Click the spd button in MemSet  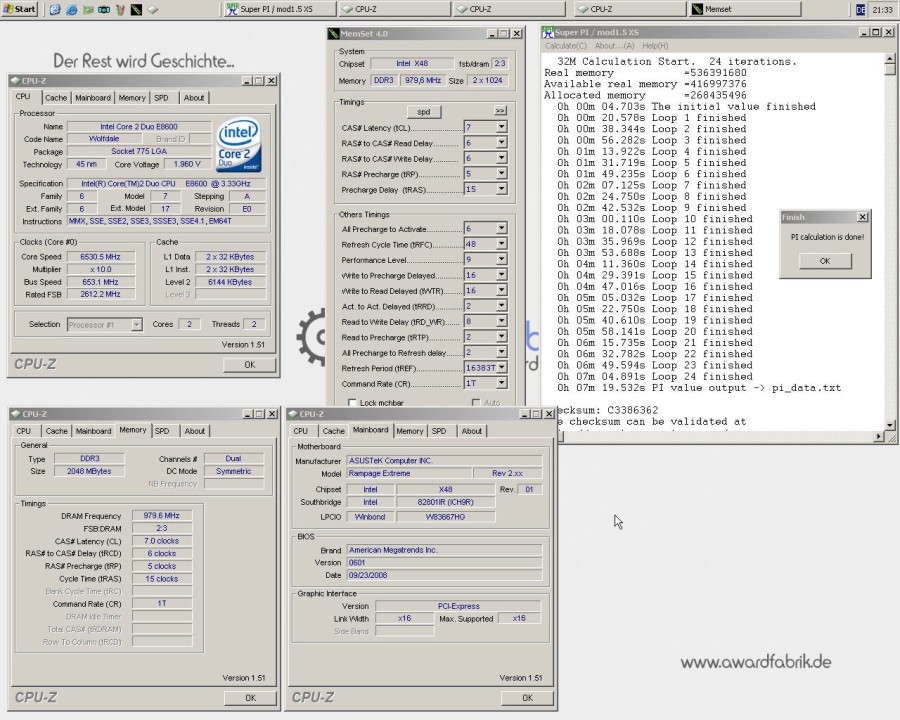(x=424, y=112)
